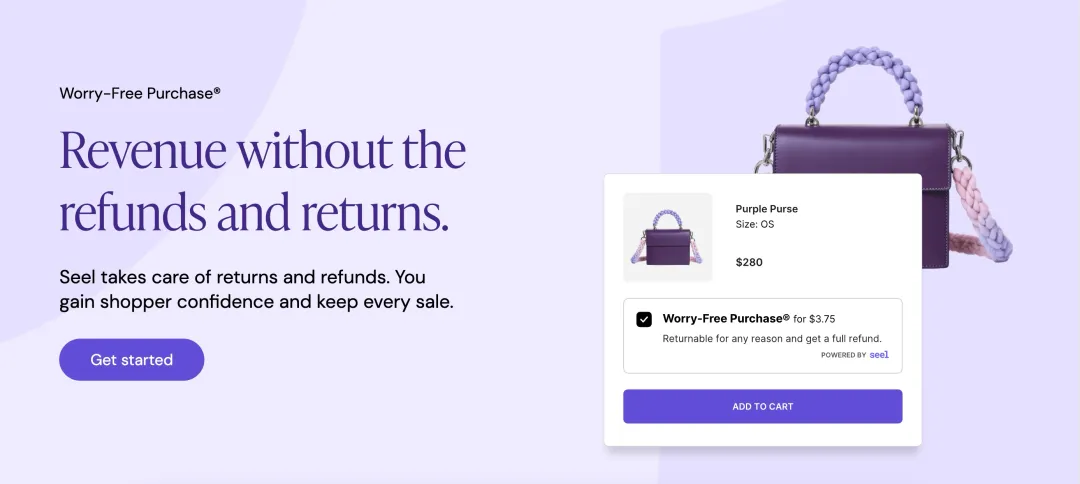1080x484 pixels.
Task: Click the "refunds and returns." headline line
Action: [x=253, y=212]
